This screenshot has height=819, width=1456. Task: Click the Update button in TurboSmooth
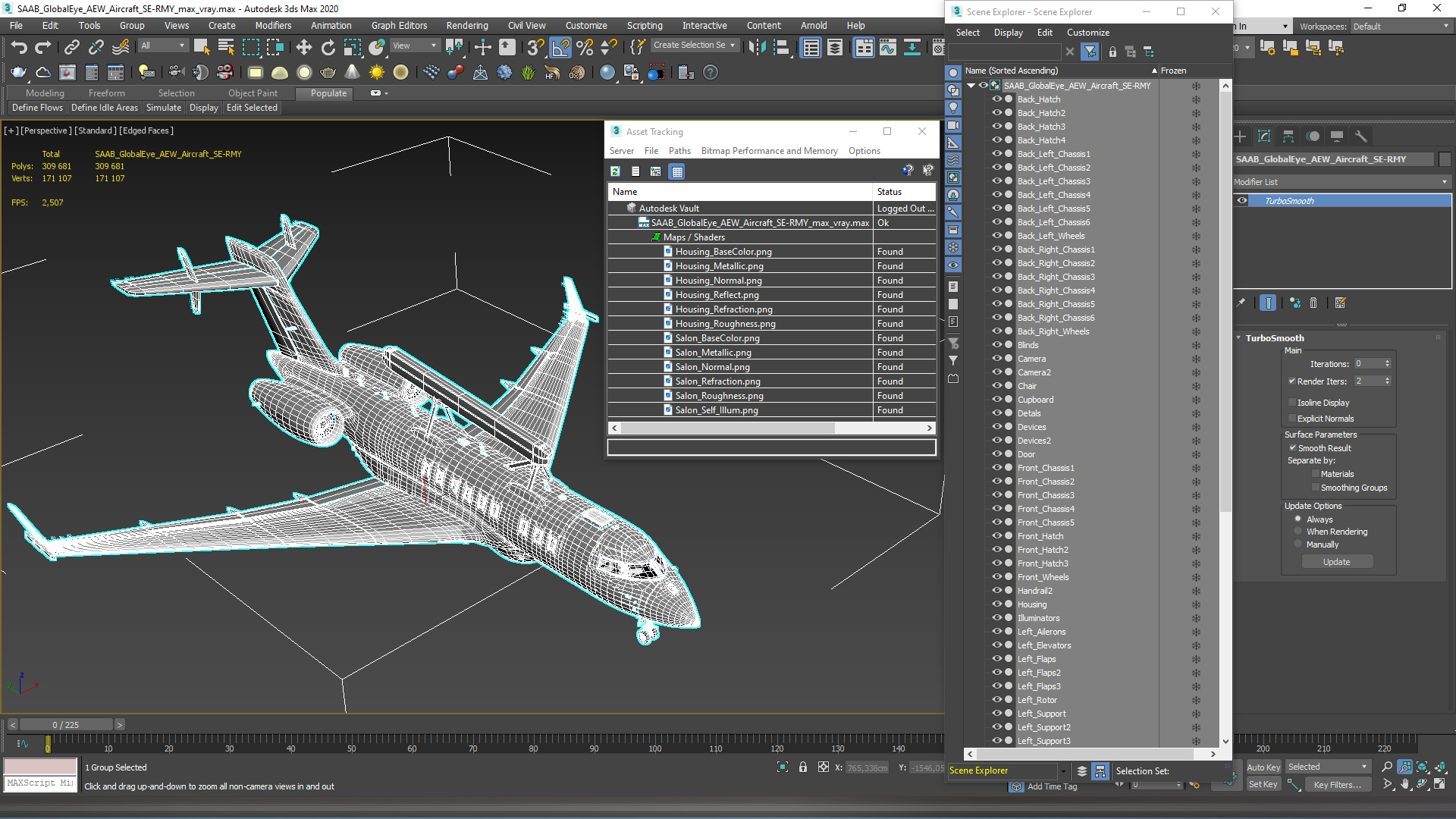tap(1337, 562)
